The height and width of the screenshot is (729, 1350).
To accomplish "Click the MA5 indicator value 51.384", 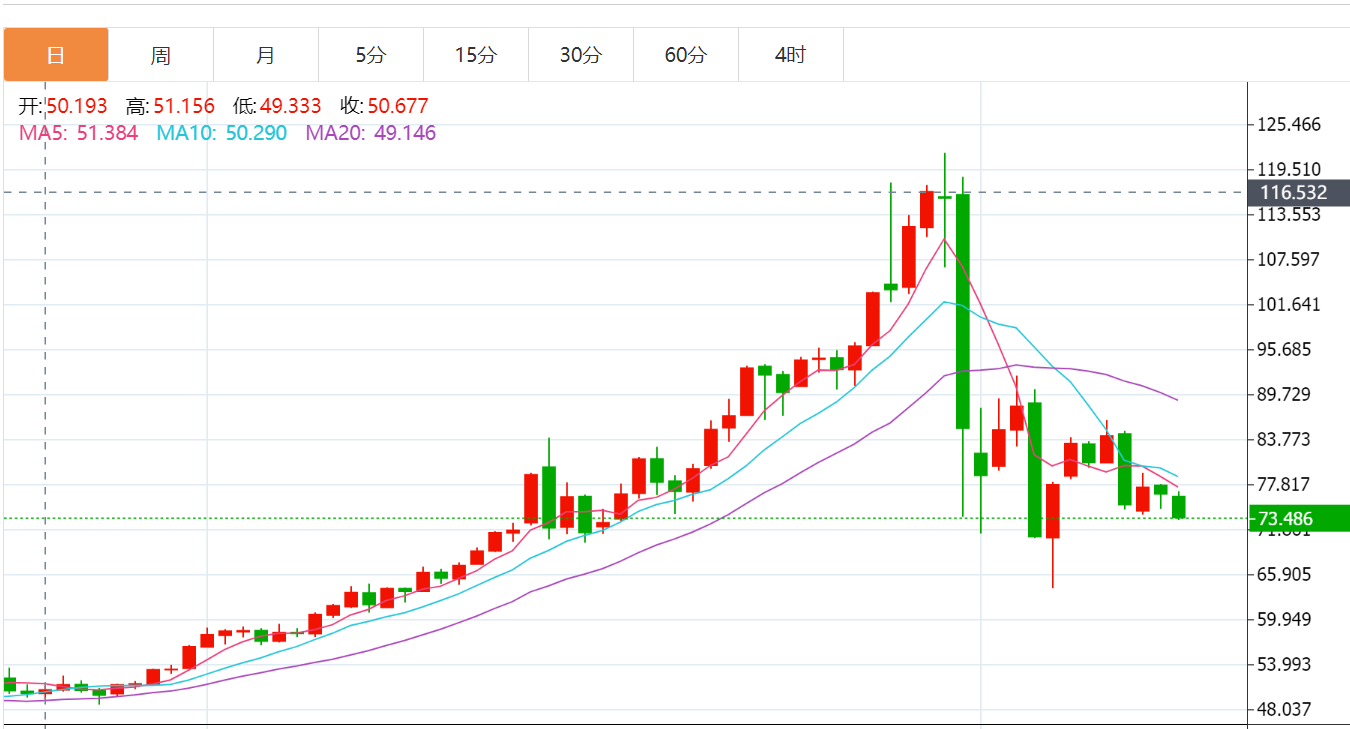I will pos(107,133).
